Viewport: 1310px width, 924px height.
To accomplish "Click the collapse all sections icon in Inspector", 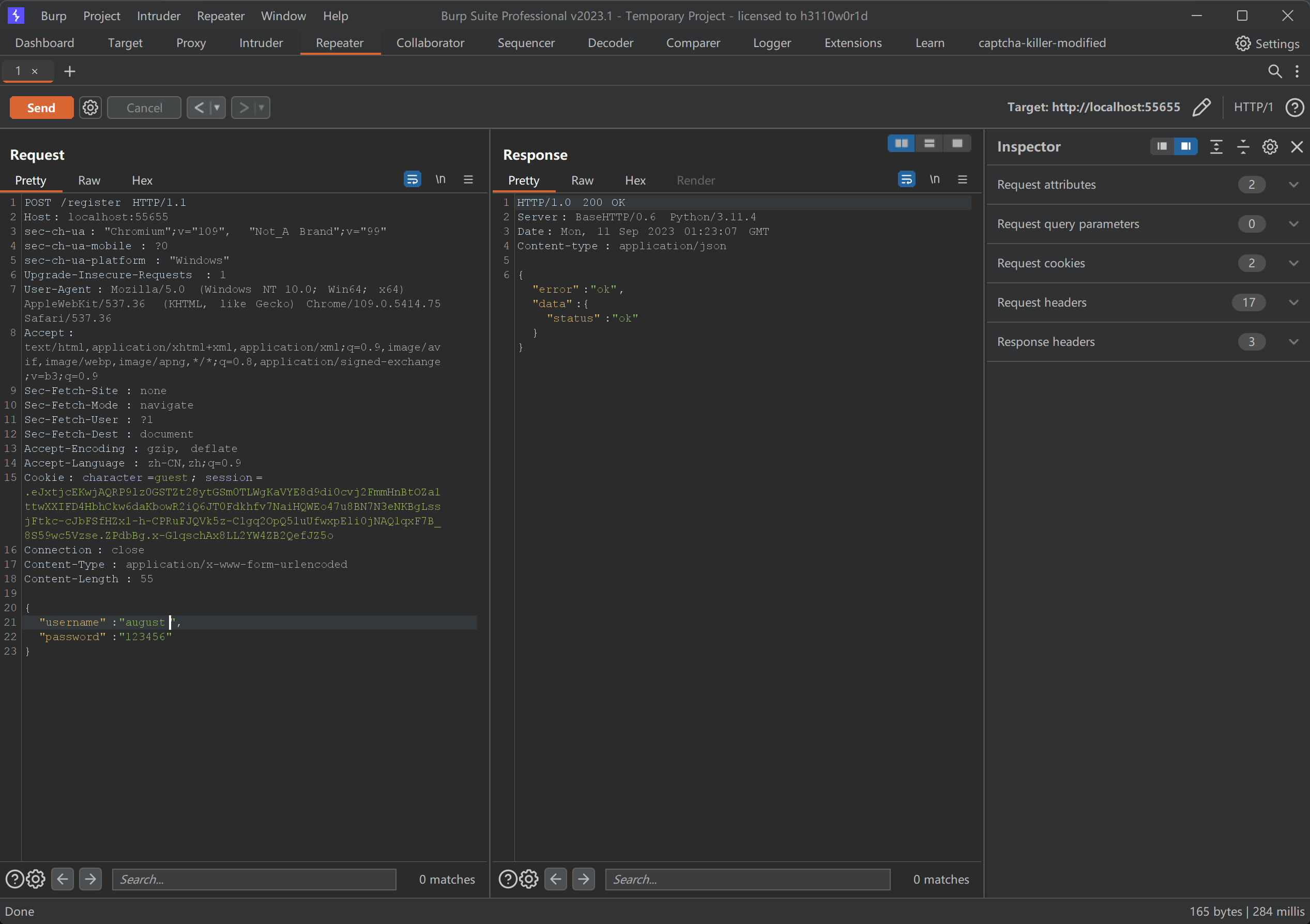I will [x=1243, y=147].
